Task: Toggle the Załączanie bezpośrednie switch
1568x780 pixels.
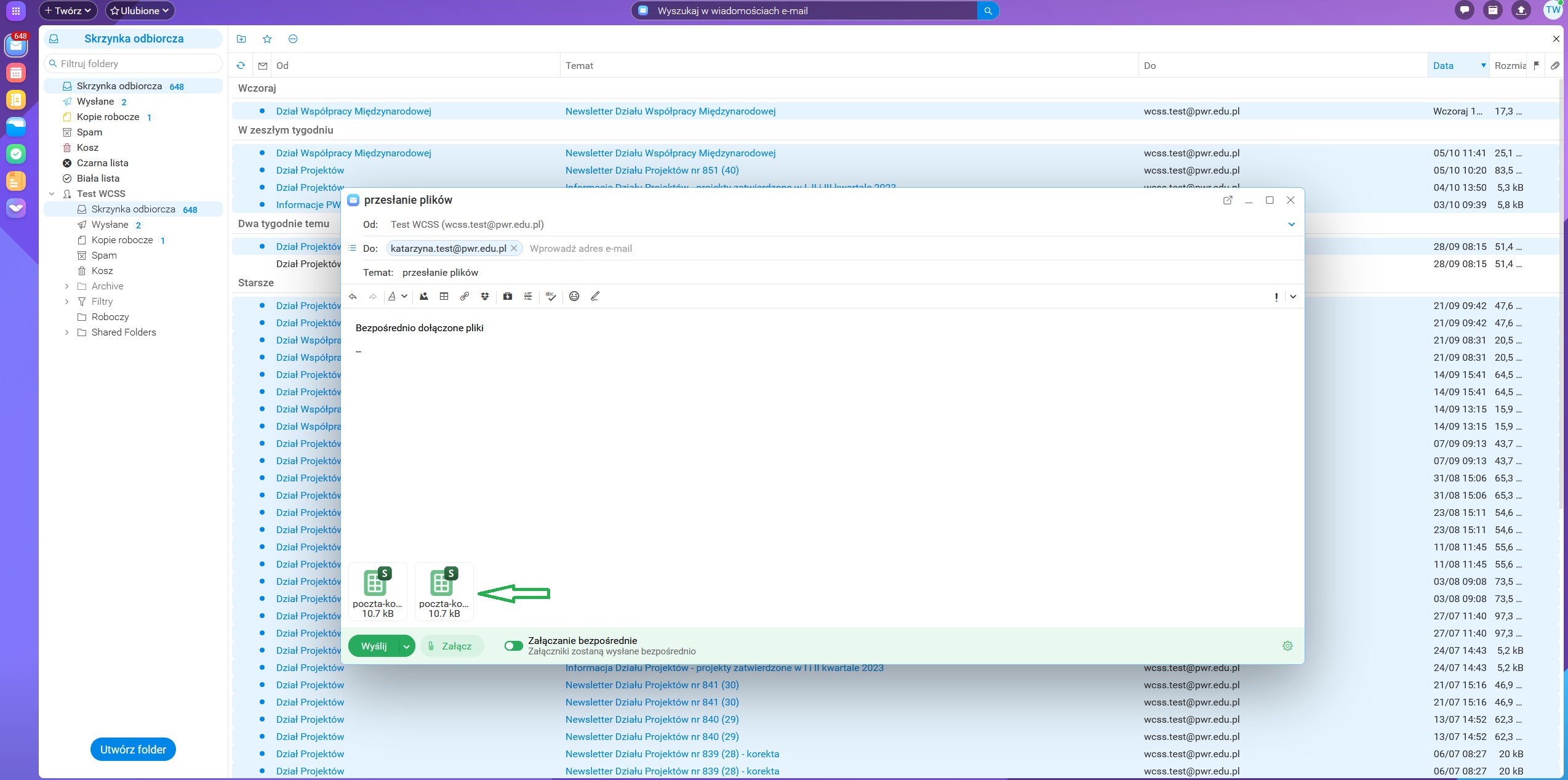Action: click(x=513, y=646)
